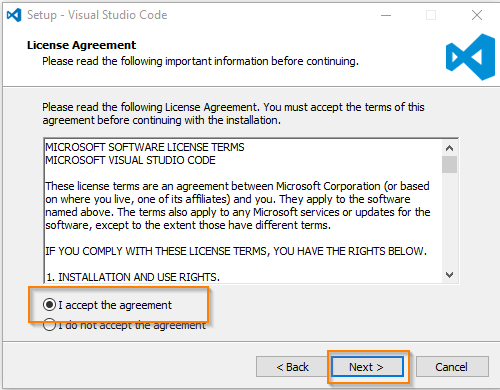The height and width of the screenshot is (390, 500).
Task: Click the large Visual Studio Code logo
Action: [x=470, y=57]
